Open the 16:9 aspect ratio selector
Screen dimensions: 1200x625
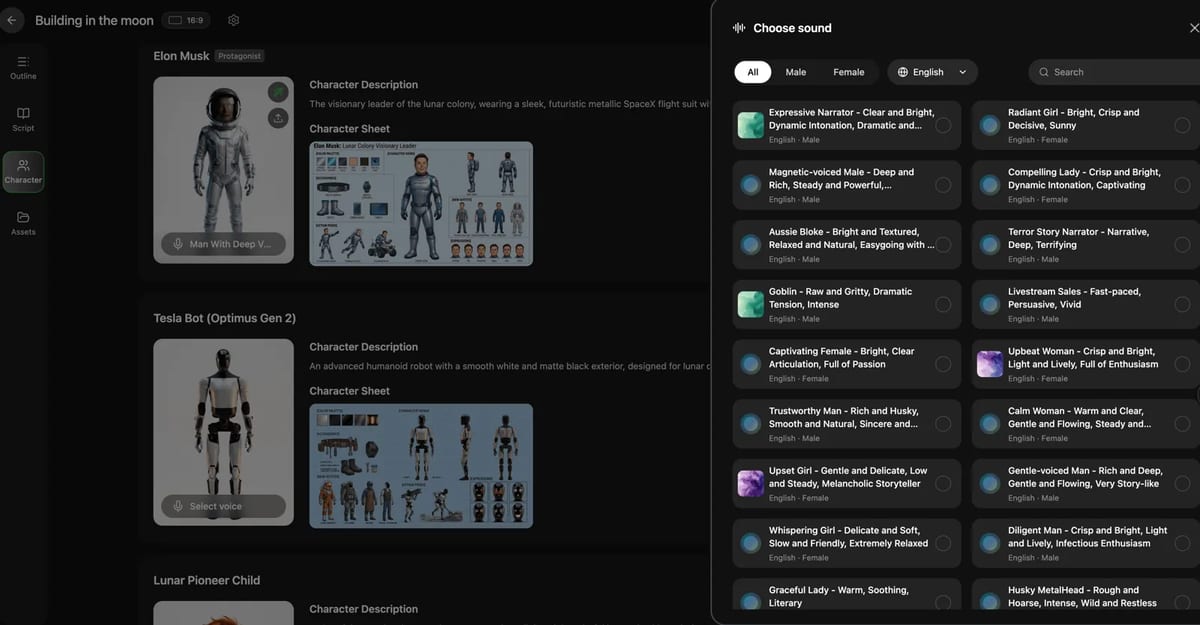(x=186, y=20)
